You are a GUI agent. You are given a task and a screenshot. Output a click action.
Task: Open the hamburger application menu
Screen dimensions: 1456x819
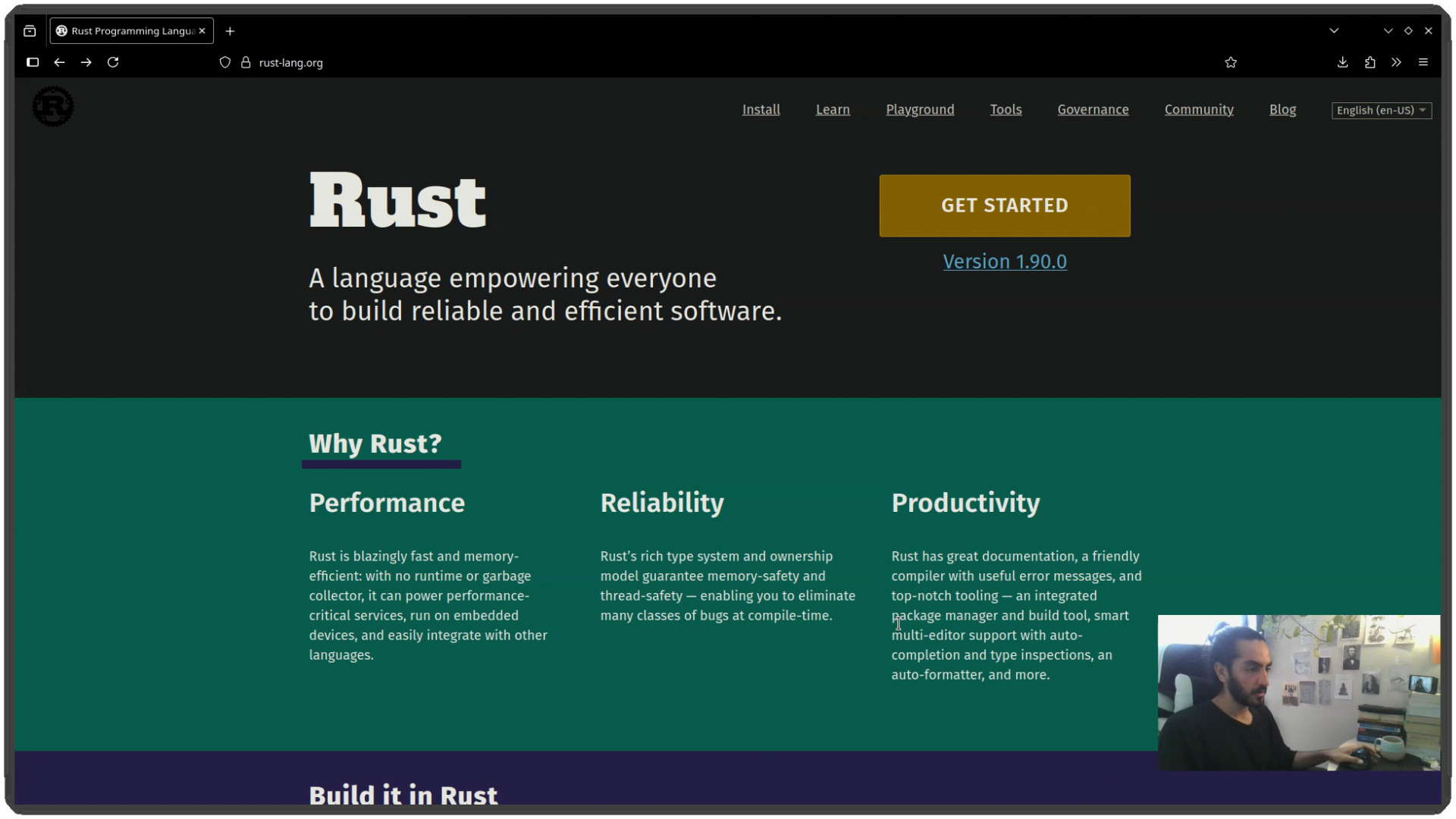coord(1423,62)
